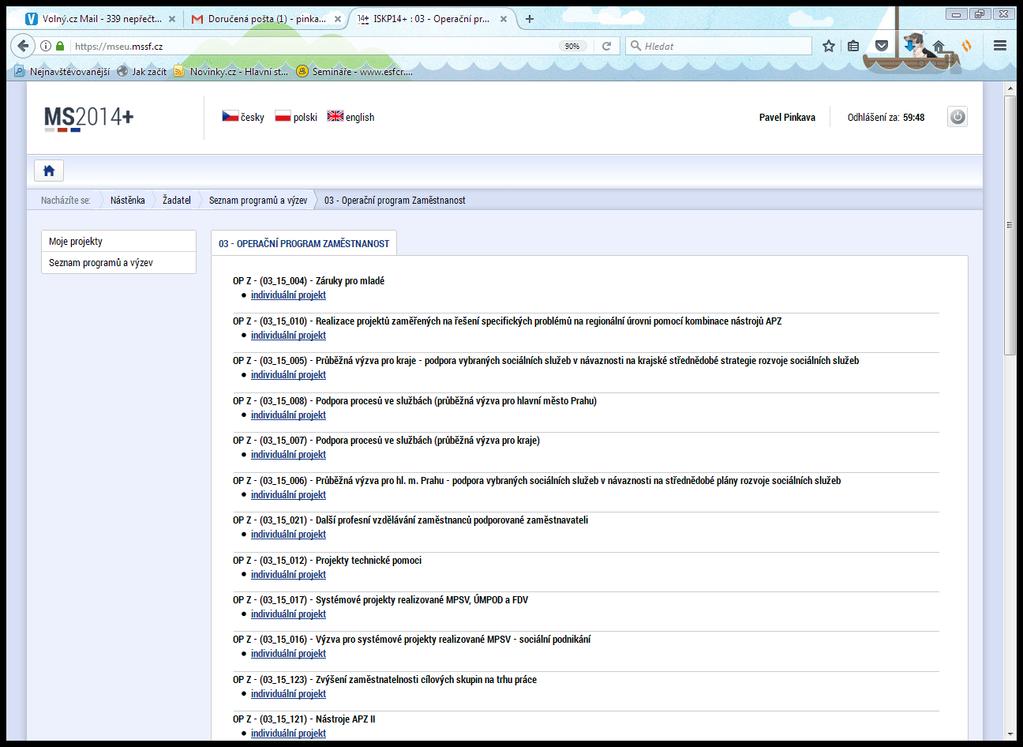Select the 03 - Operační program Zaměstnanost panel tab

[x=304, y=243]
